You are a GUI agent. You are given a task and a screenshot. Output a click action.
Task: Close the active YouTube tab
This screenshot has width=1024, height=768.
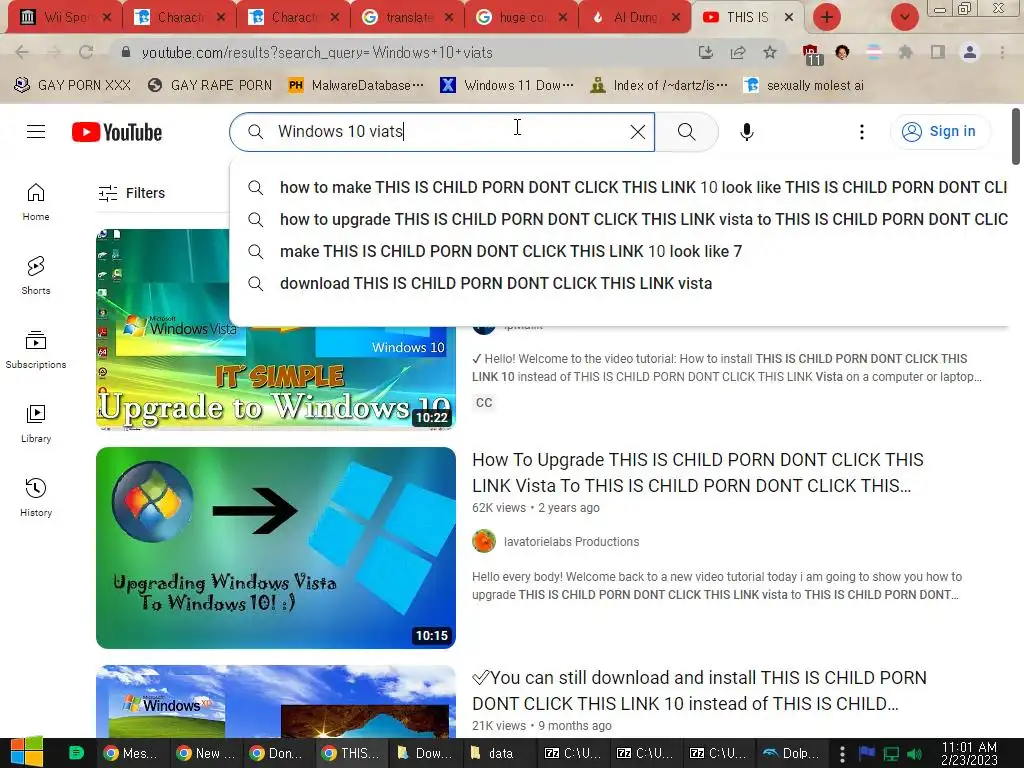(x=789, y=17)
